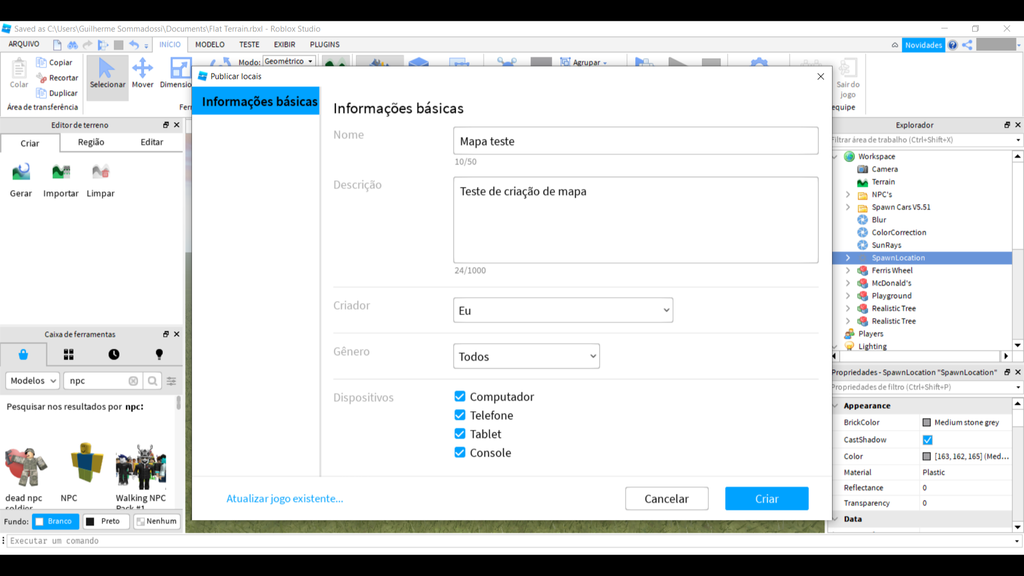Collapse the Appearance properties section

[835, 406]
